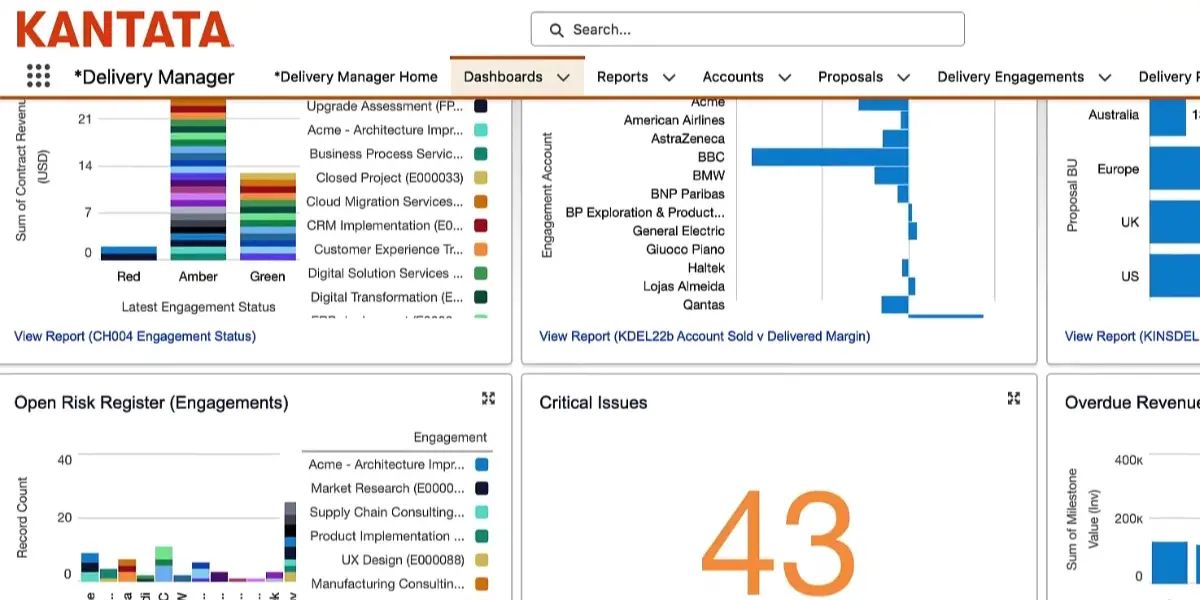Click the Haltek account label
This screenshot has width=1200, height=600.
click(x=706, y=268)
